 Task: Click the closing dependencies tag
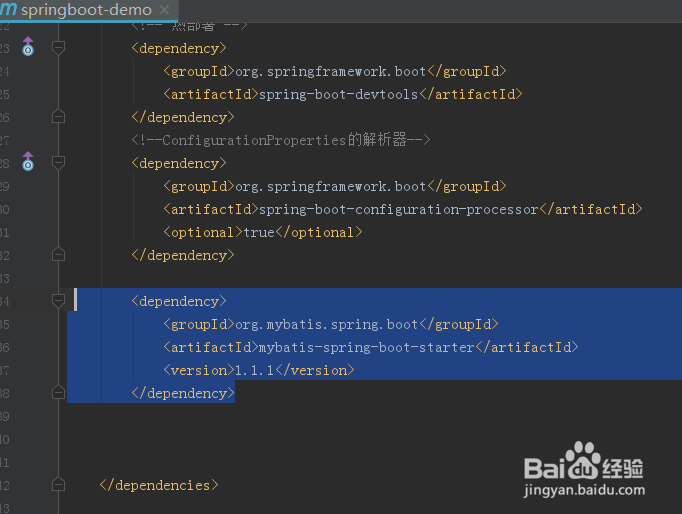click(x=158, y=485)
